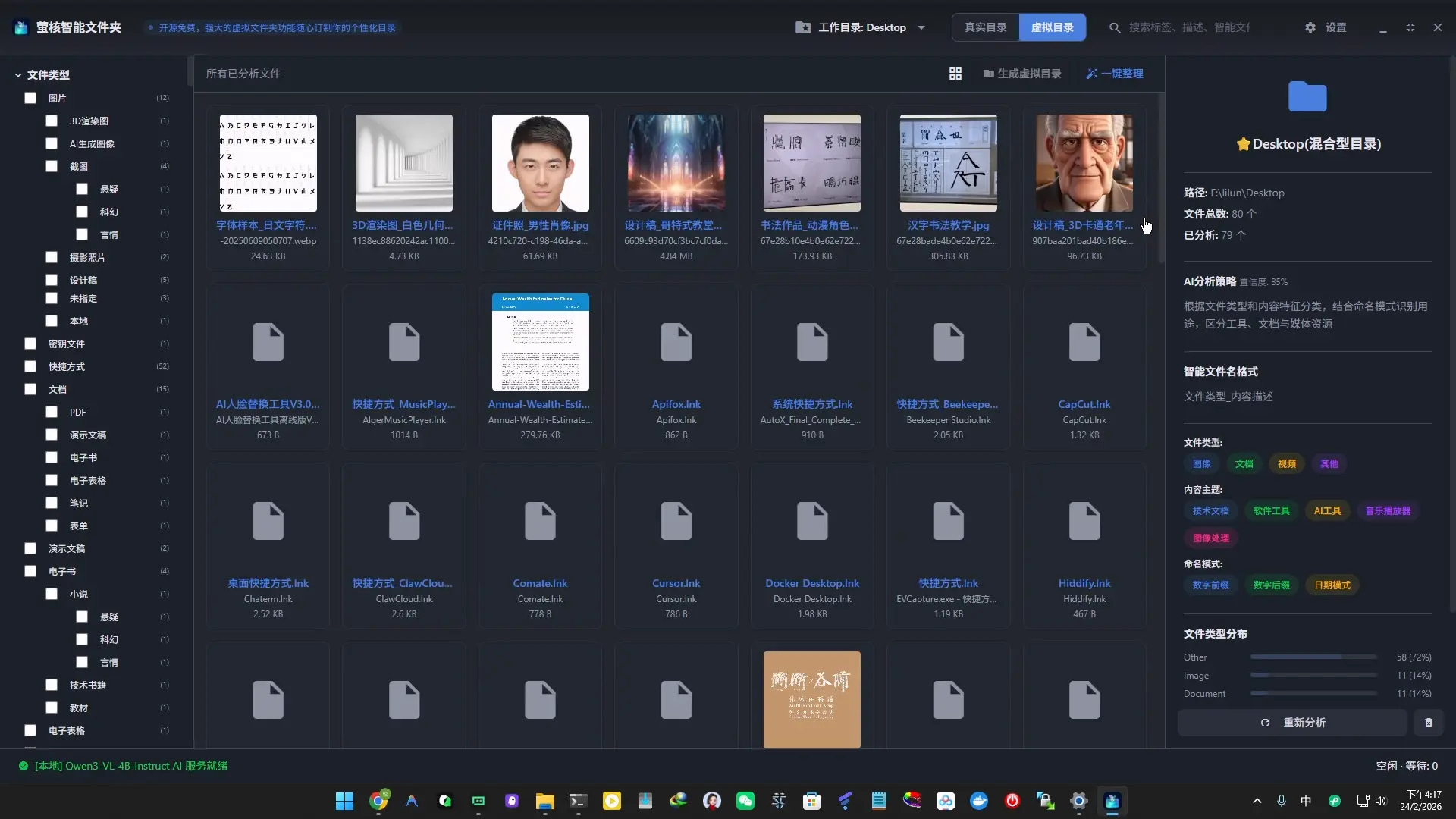Show hidden system tray icons
The width and height of the screenshot is (1456, 819).
pos(1257,801)
